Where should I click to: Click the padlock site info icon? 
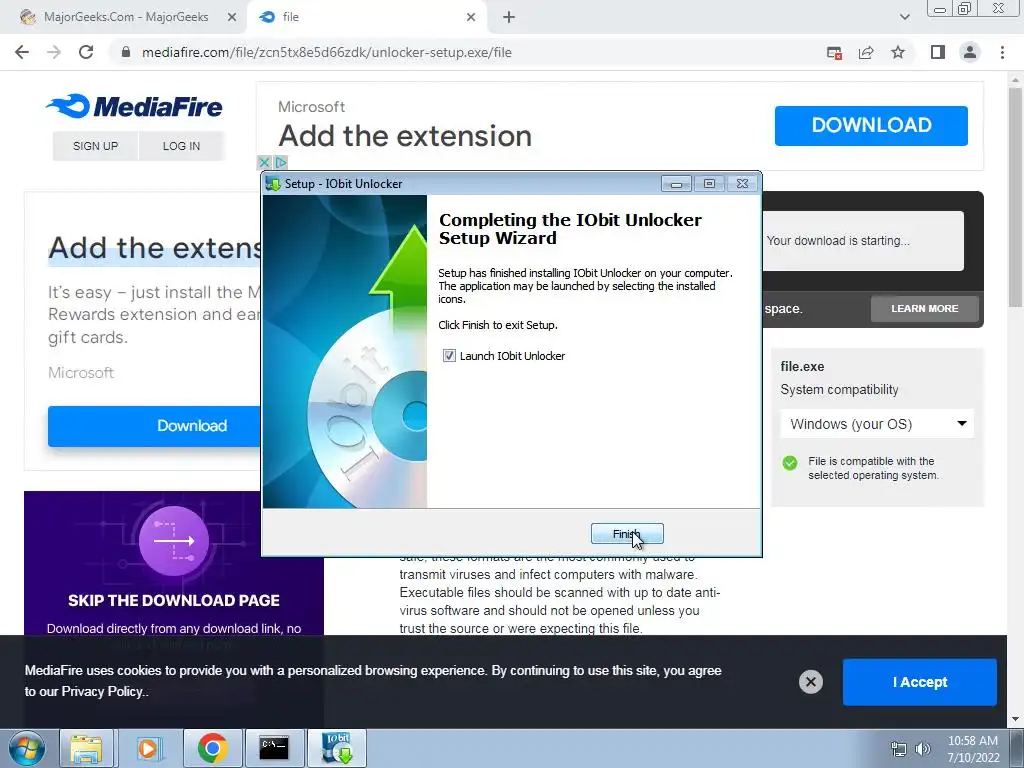126,52
